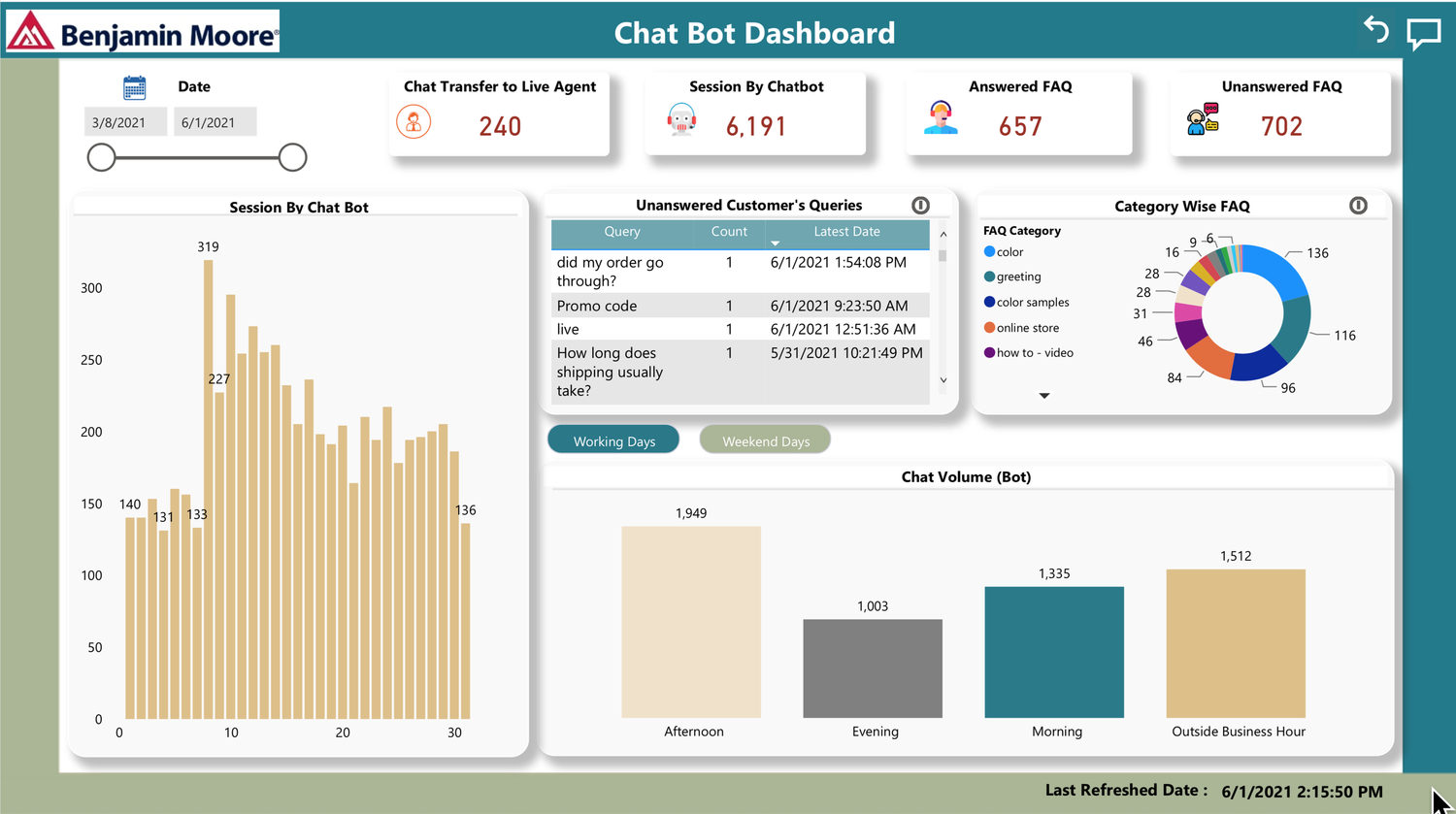Image resolution: width=1456 pixels, height=814 pixels.
Task: Toggle the greeting legend item
Action: coord(1012,277)
